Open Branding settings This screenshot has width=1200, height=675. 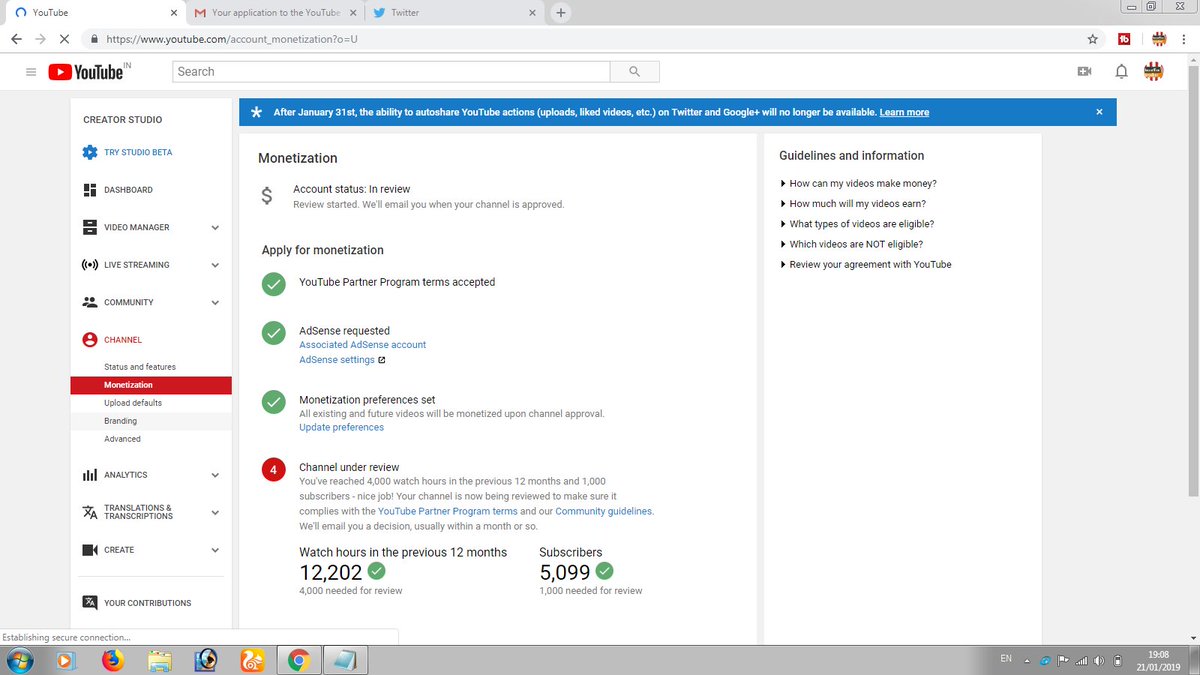coord(121,421)
